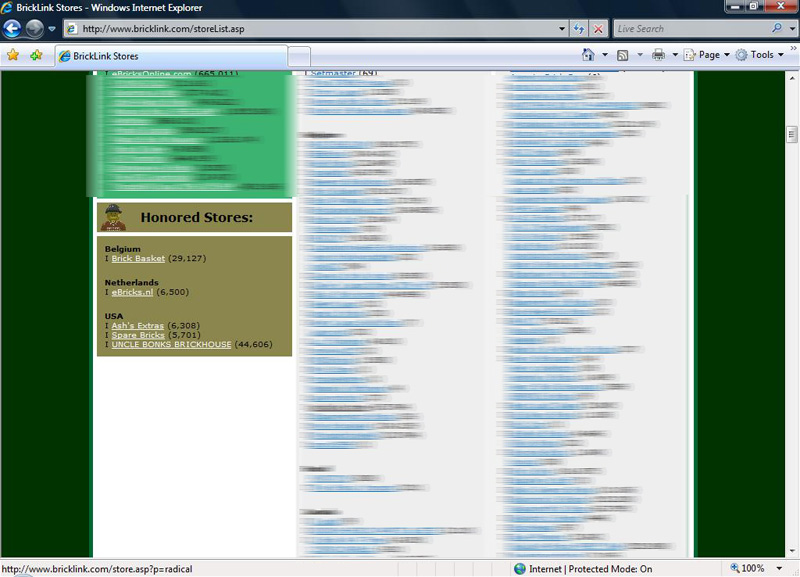Open the Page menu
The image size is (800, 577).
[x=707, y=55]
